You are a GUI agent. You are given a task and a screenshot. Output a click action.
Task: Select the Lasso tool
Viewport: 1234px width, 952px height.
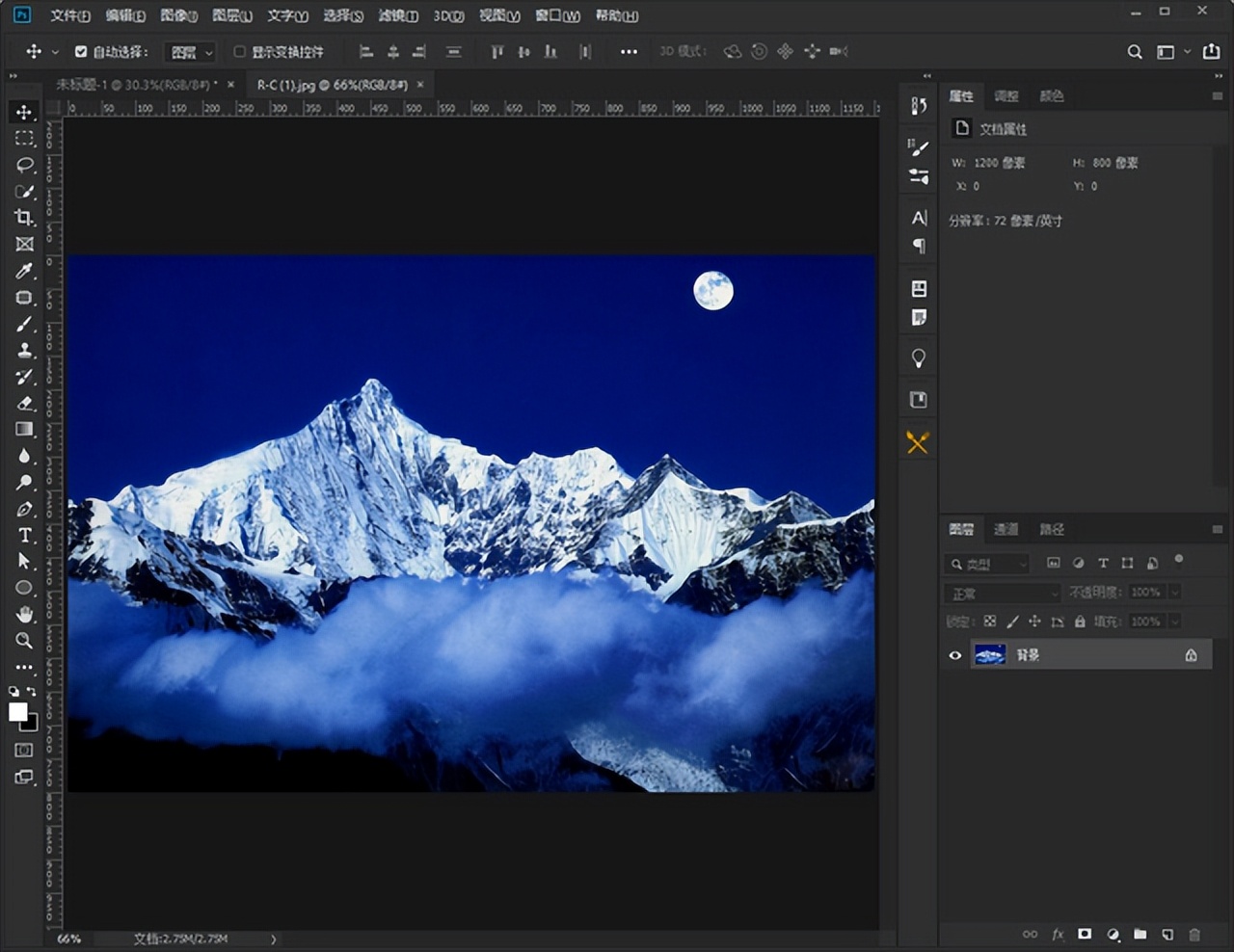[24, 165]
